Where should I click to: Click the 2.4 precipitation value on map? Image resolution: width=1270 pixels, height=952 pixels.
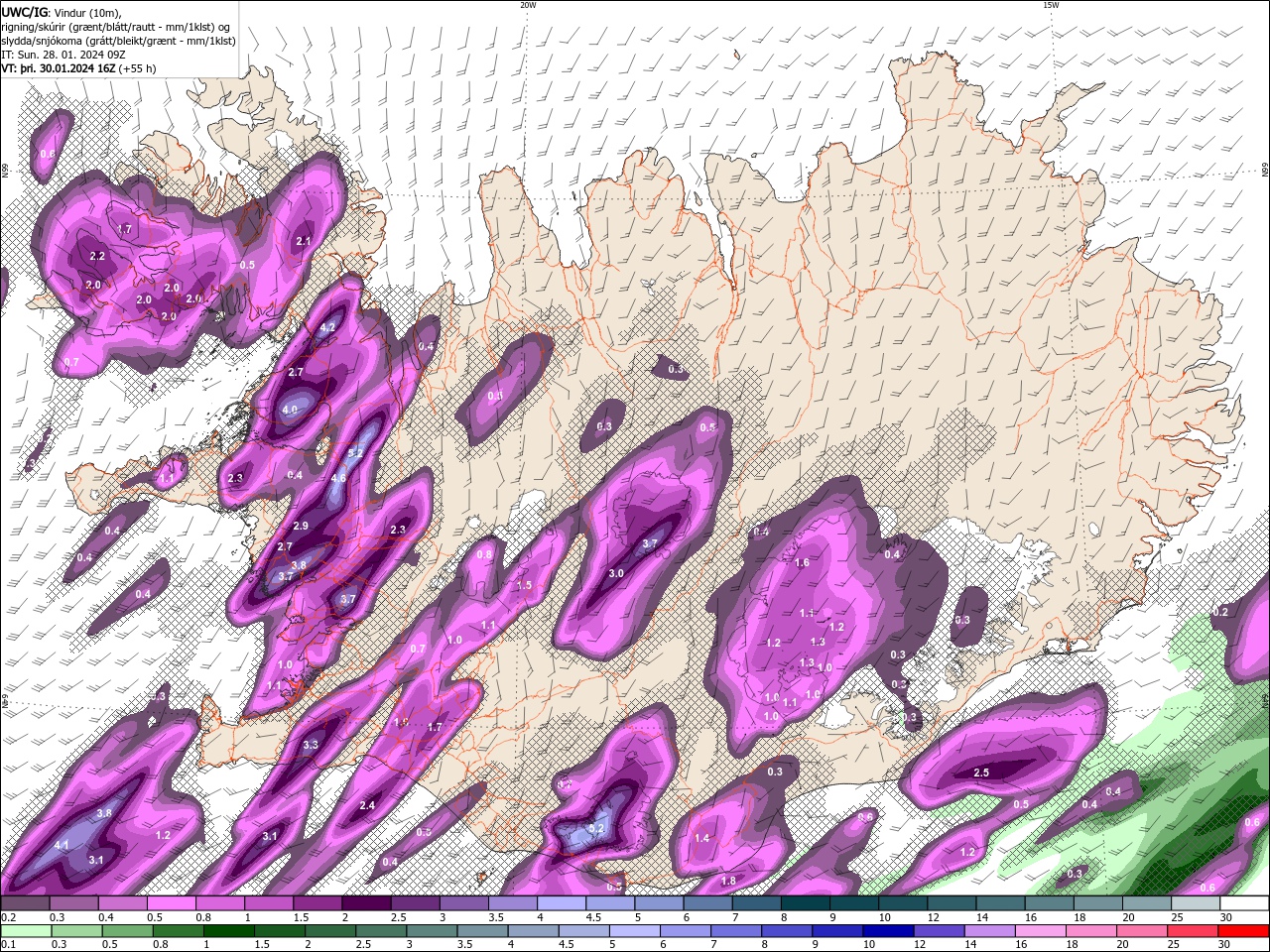point(367,805)
